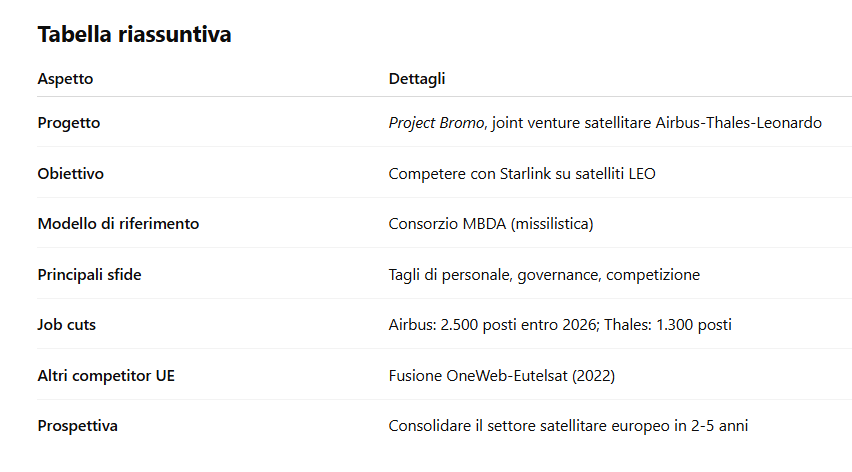Select the 'Progetto' row label

(x=69, y=123)
